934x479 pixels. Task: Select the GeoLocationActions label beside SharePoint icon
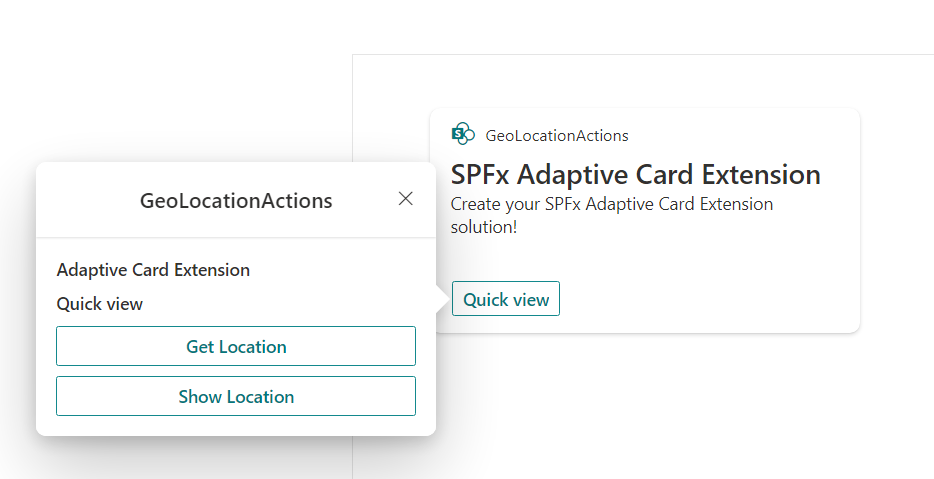click(557, 136)
